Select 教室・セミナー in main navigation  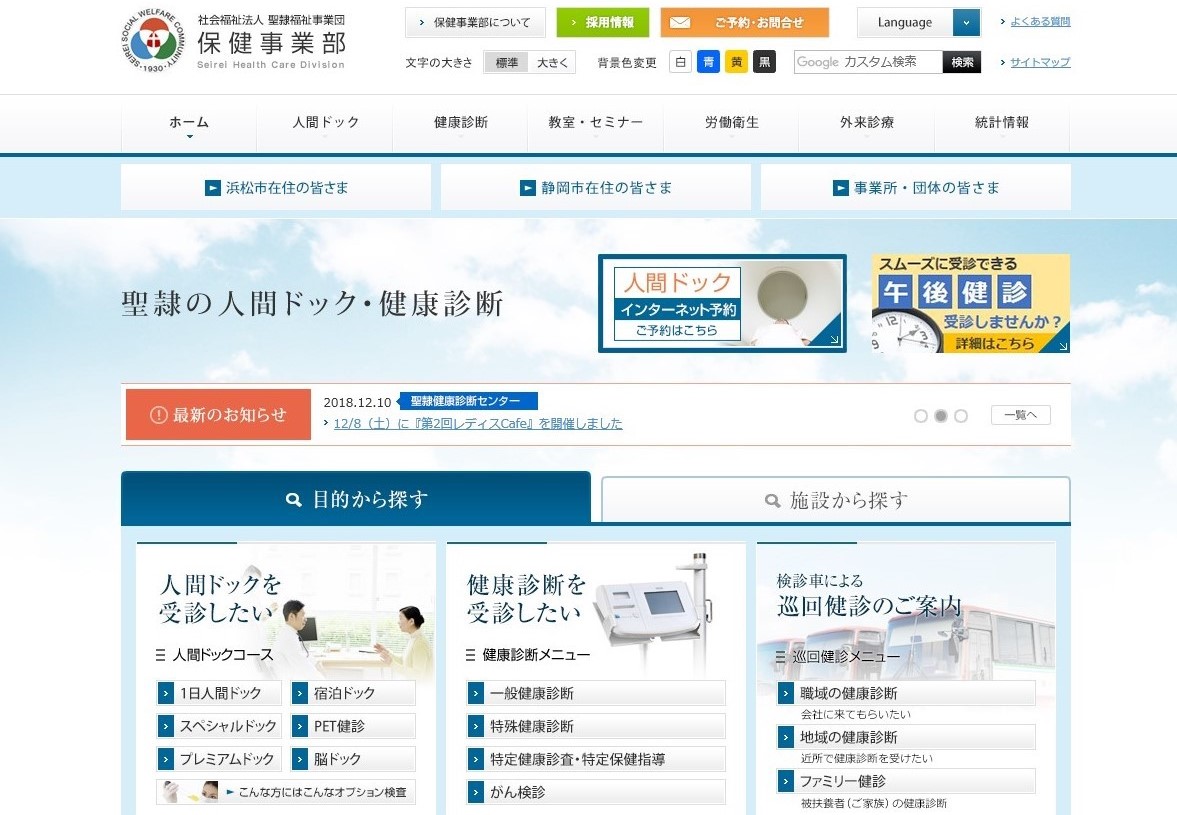(595, 123)
